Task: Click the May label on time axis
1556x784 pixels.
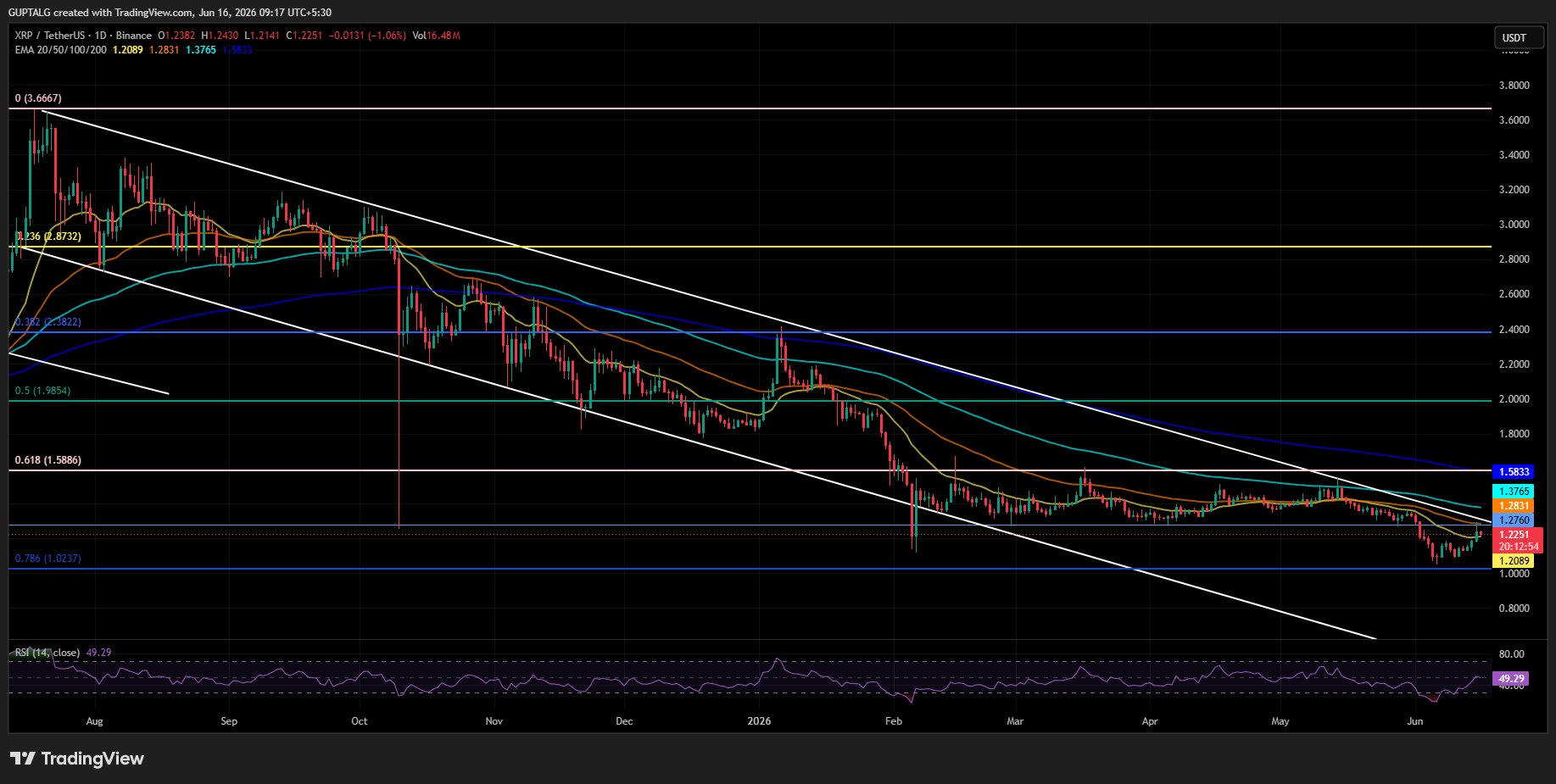Action: point(1280,721)
